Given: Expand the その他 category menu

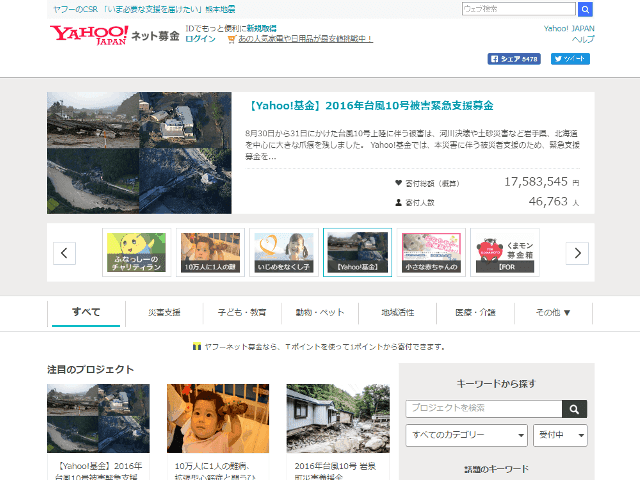Looking at the screenshot, I should click(553, 313).
